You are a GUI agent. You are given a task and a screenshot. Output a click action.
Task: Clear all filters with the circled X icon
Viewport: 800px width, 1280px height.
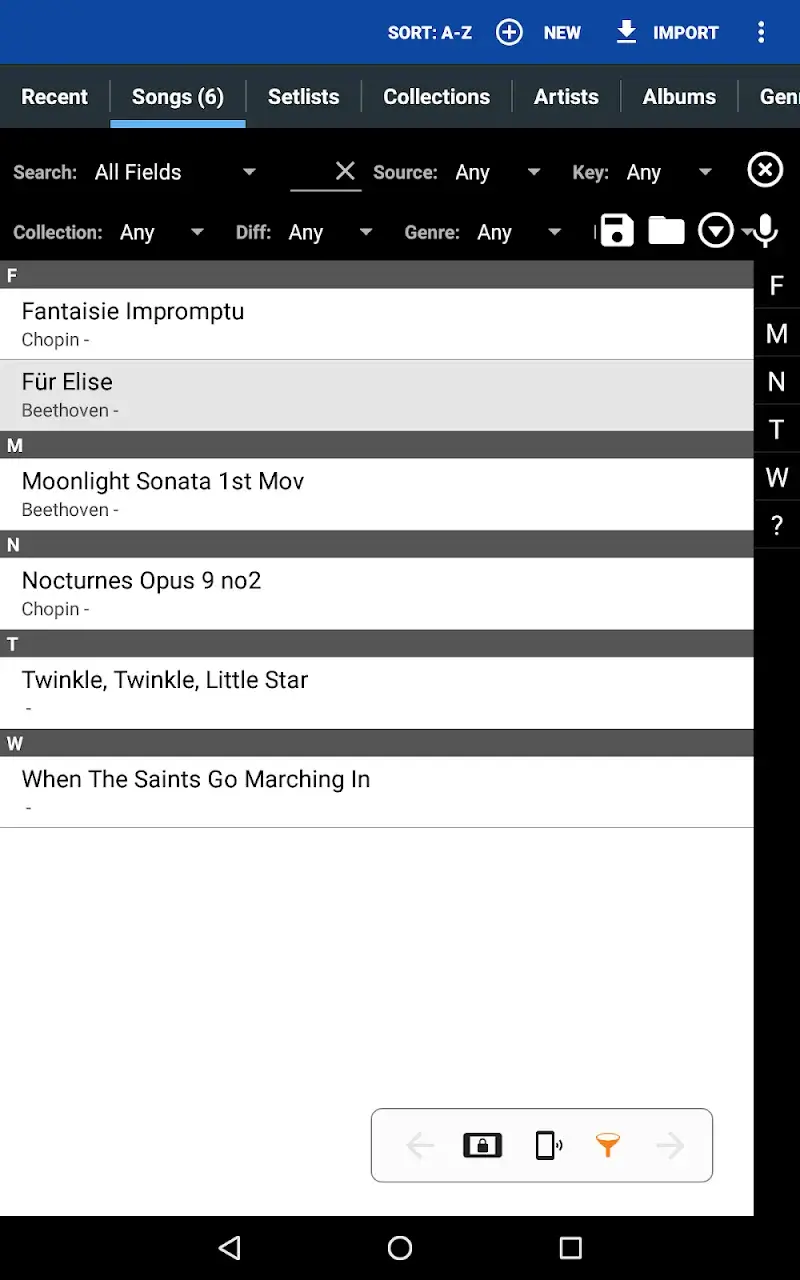pos(765,170)
